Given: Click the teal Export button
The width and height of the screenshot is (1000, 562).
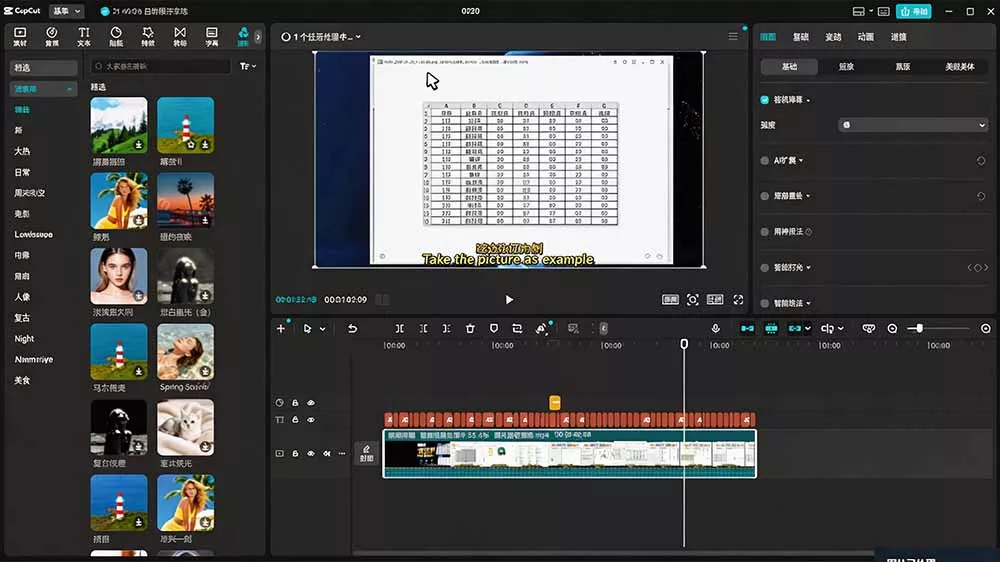Looking at the screenshot, I should point(913,11).
